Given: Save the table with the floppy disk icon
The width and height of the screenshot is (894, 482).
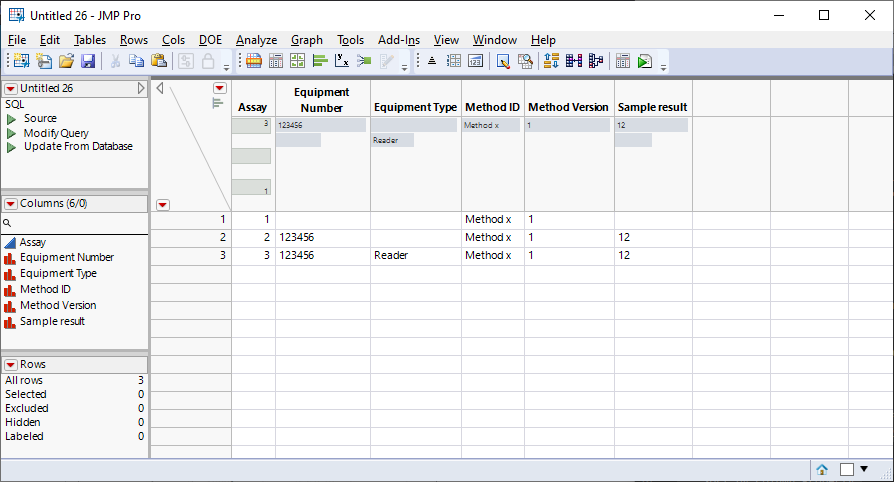Looking at the screenshot, I should point(88,61).
